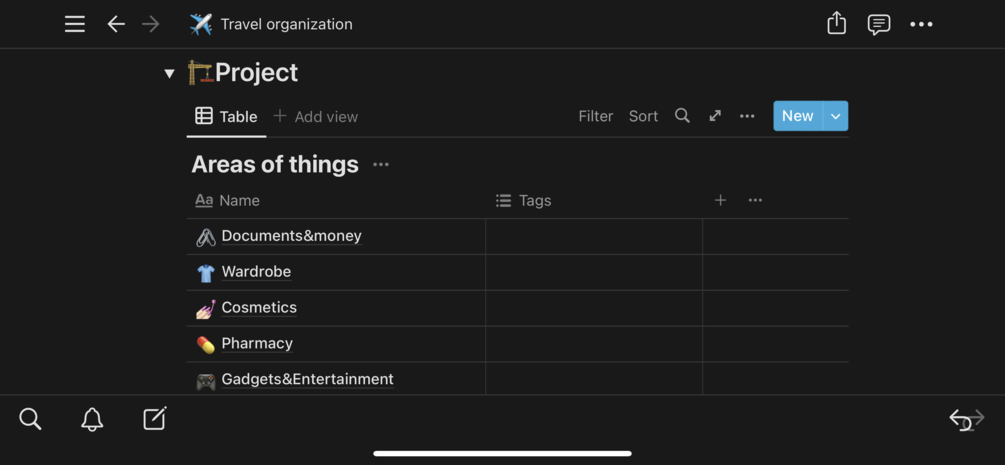The image size is (1005, 465).
Task: Open the Wardrobe row page
Action: [256, 272]
